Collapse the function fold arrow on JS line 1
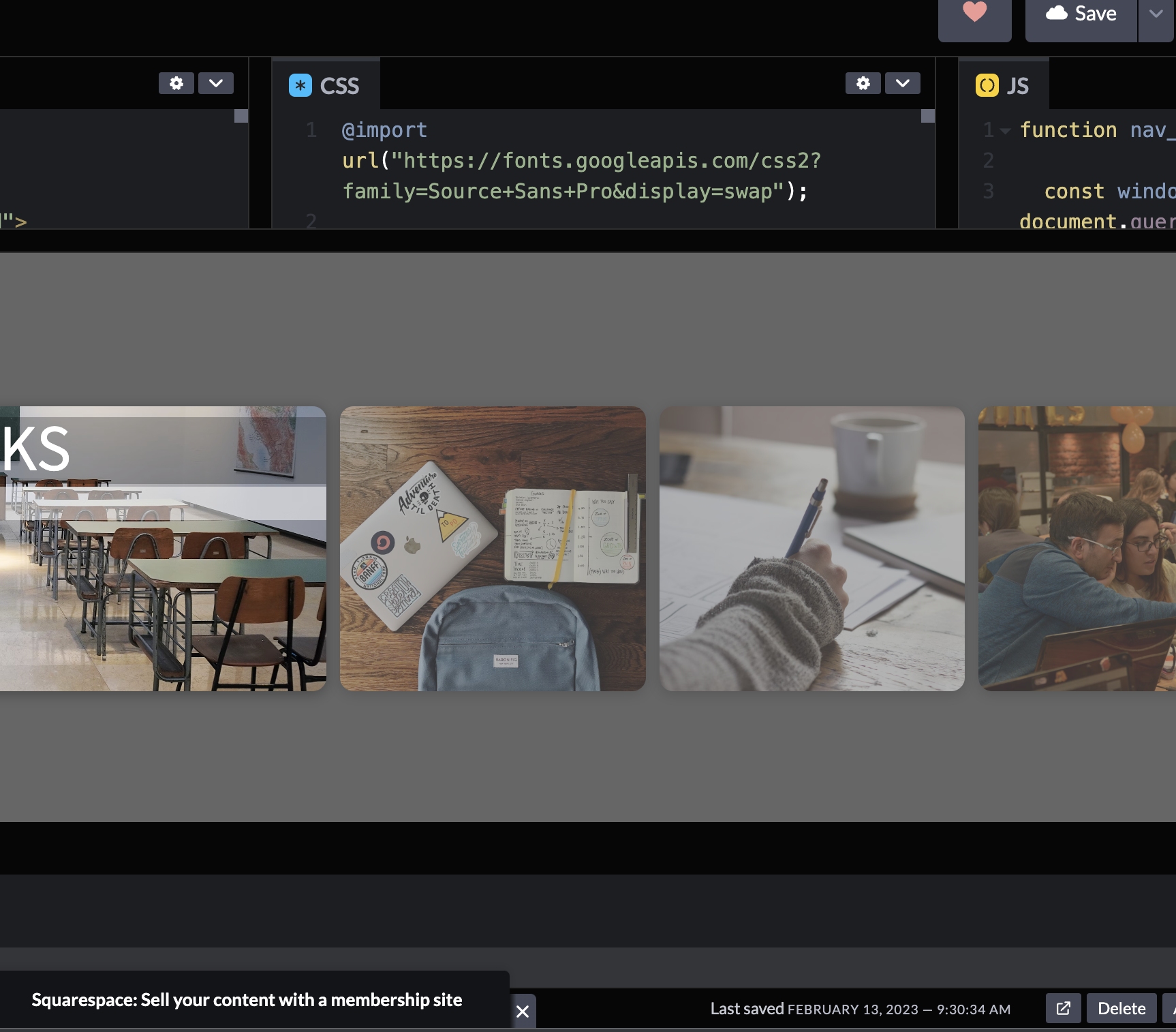1176x1032 pixels. pyautogui.click(x=1005, y=130)
